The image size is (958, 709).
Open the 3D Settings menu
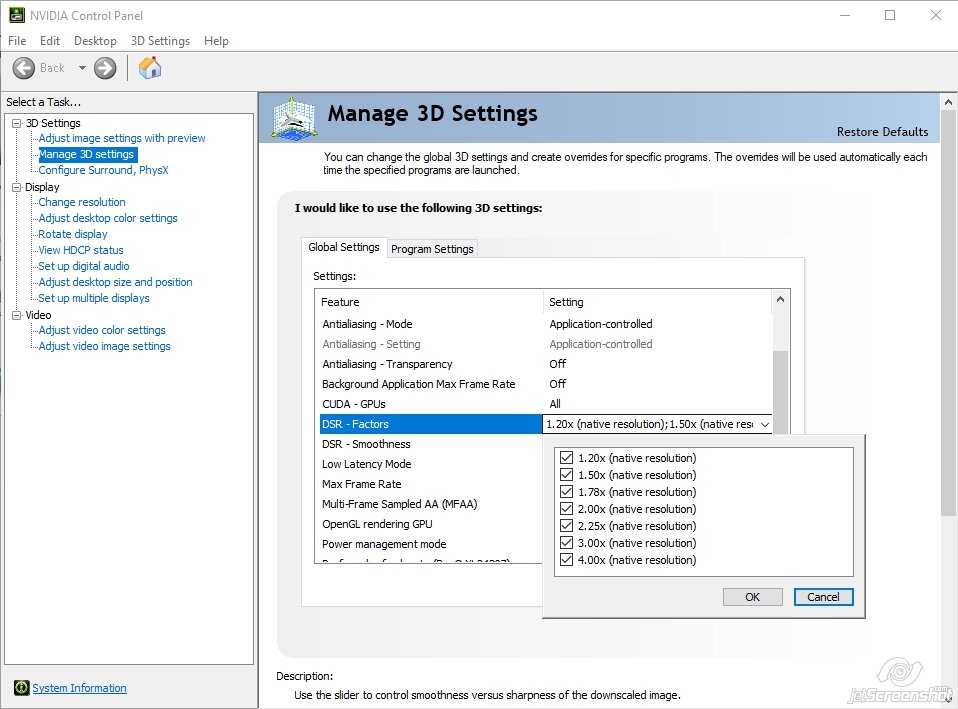pyautogui.click(x=160, y=41)
